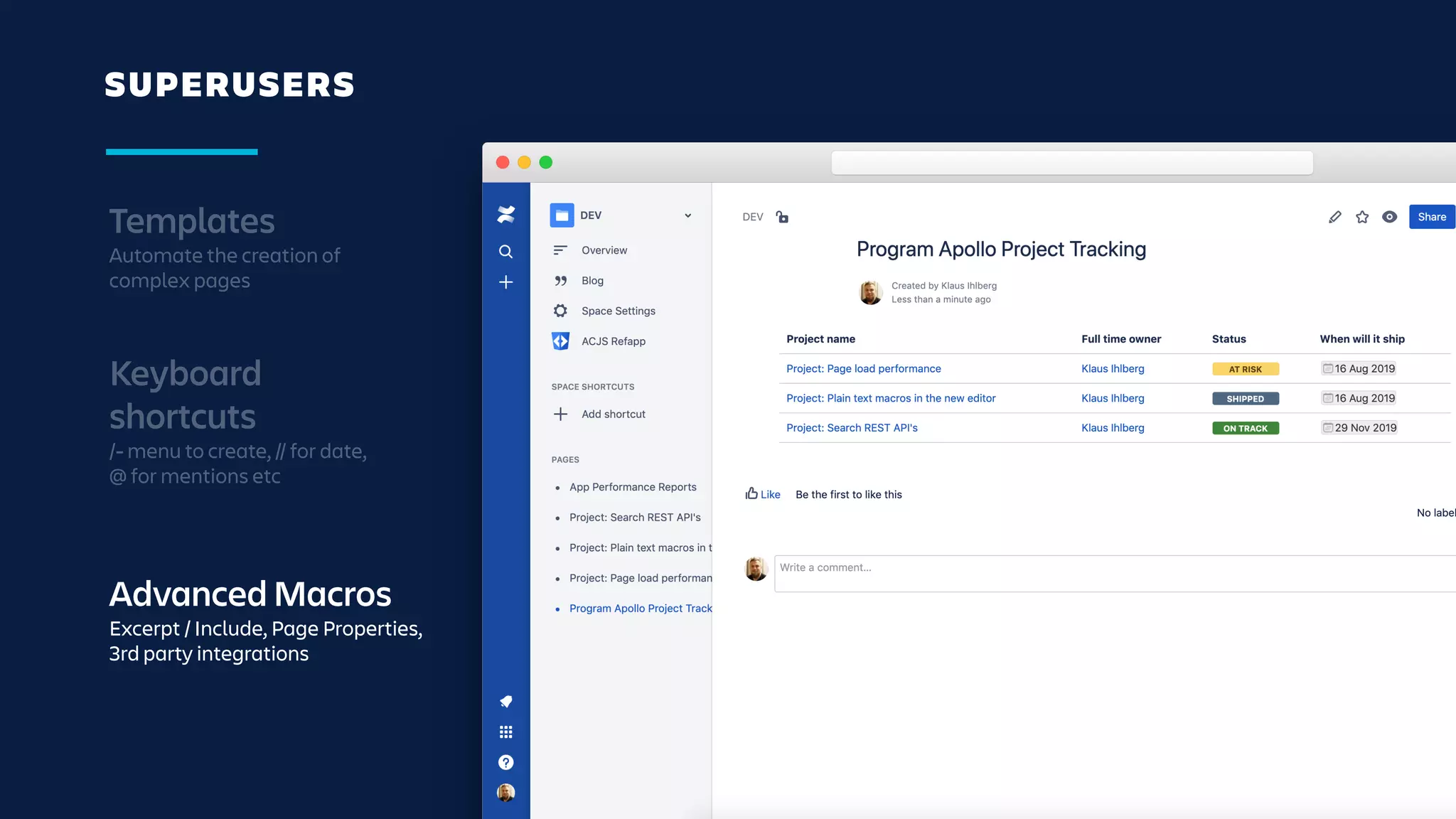The height and width of the screenshot is (819, 1456).
Task: Click the DEV space folder icon
Action: tap(562, 215)
